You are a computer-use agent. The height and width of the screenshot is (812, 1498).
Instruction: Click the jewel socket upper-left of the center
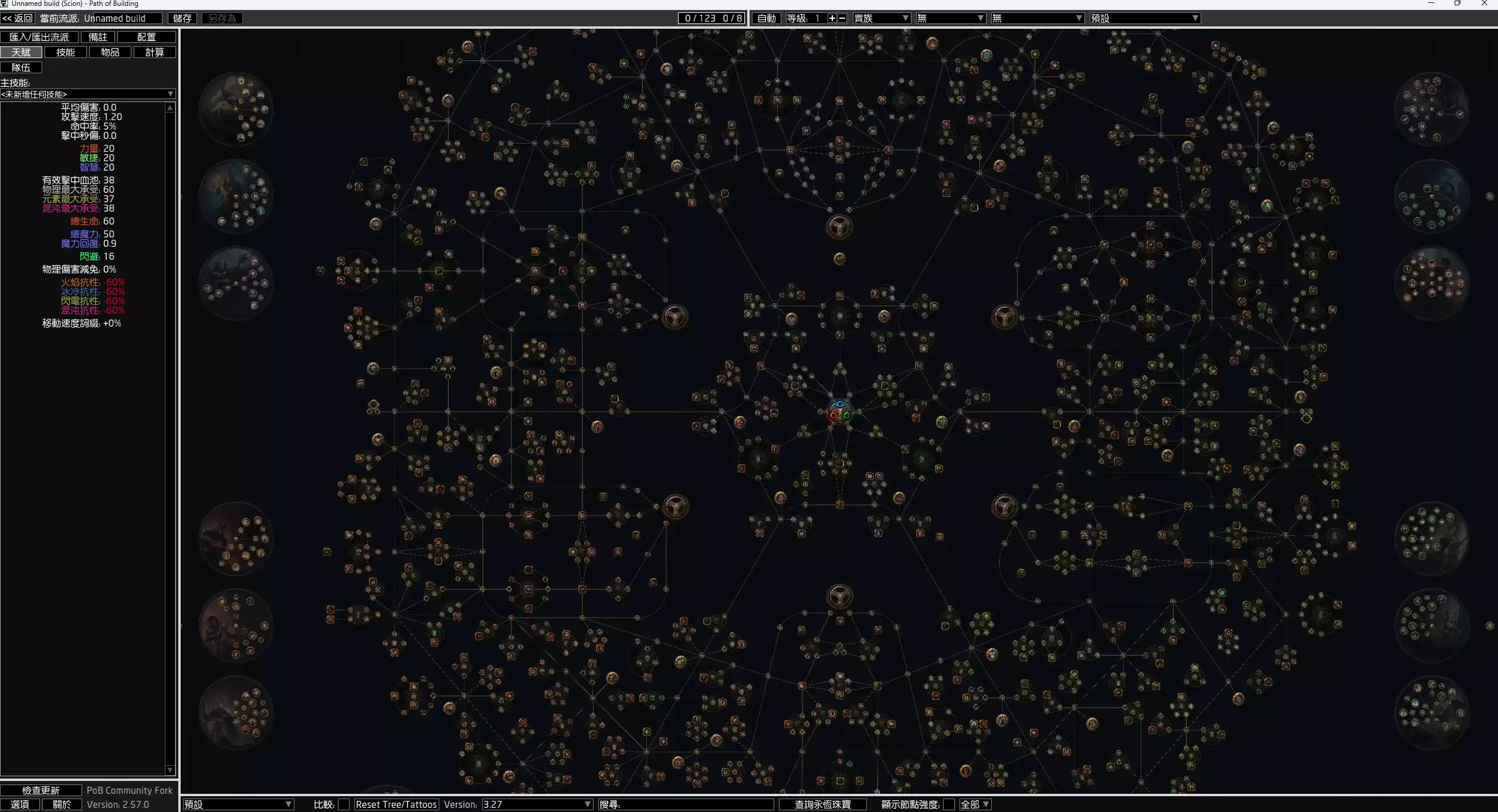[x=675, y=317]
